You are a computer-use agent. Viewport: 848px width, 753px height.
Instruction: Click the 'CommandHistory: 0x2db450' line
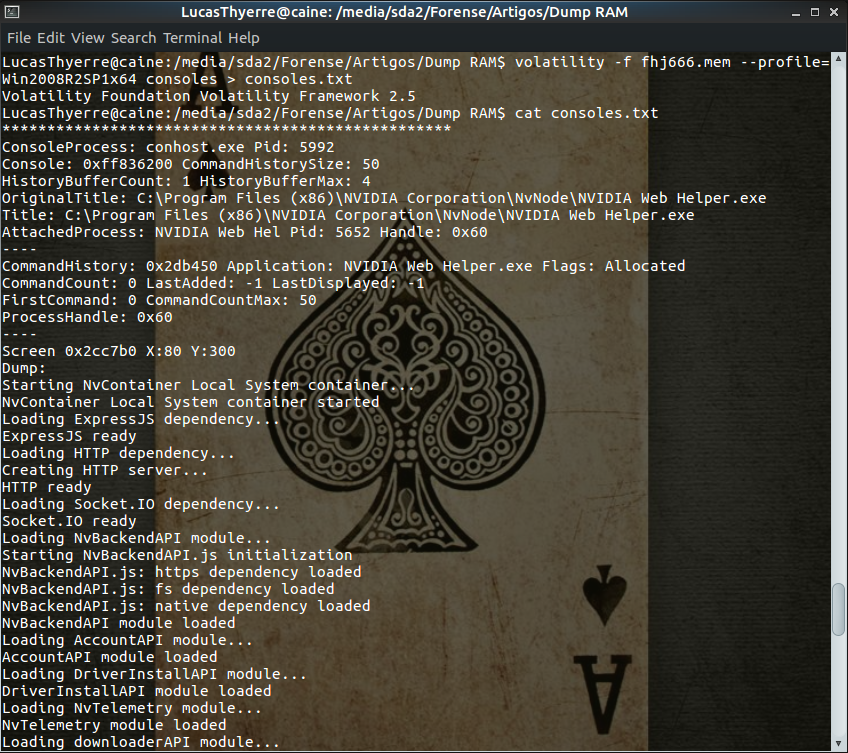click(343, 266)
